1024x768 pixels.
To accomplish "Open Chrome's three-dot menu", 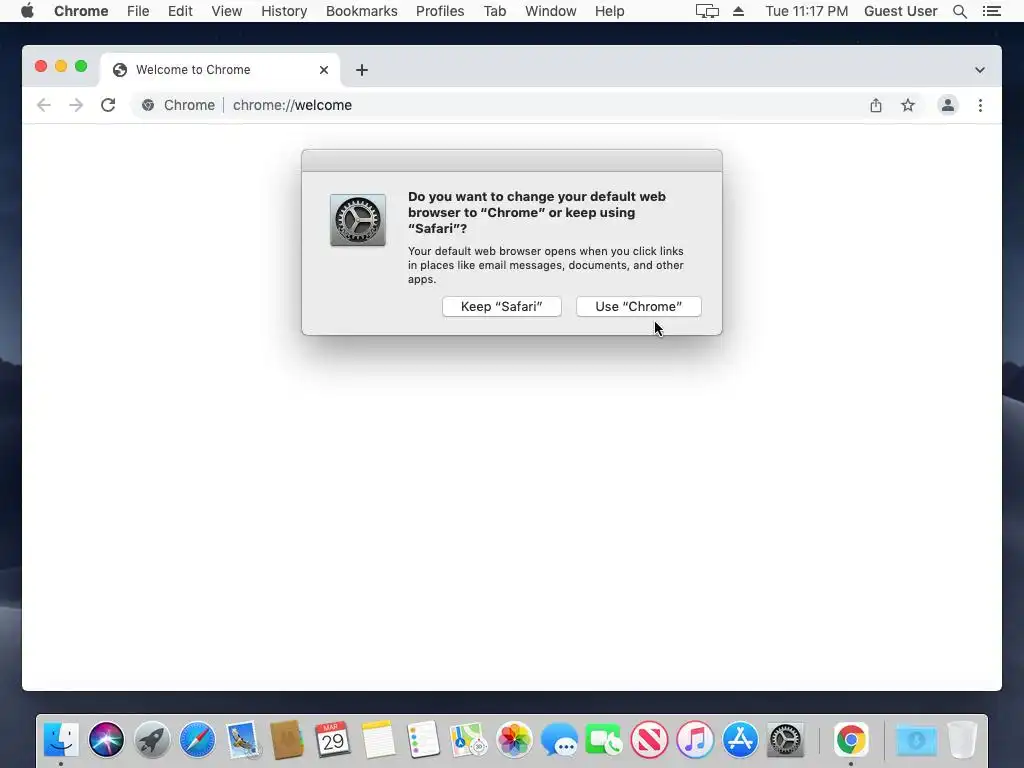I will point(980,105).
